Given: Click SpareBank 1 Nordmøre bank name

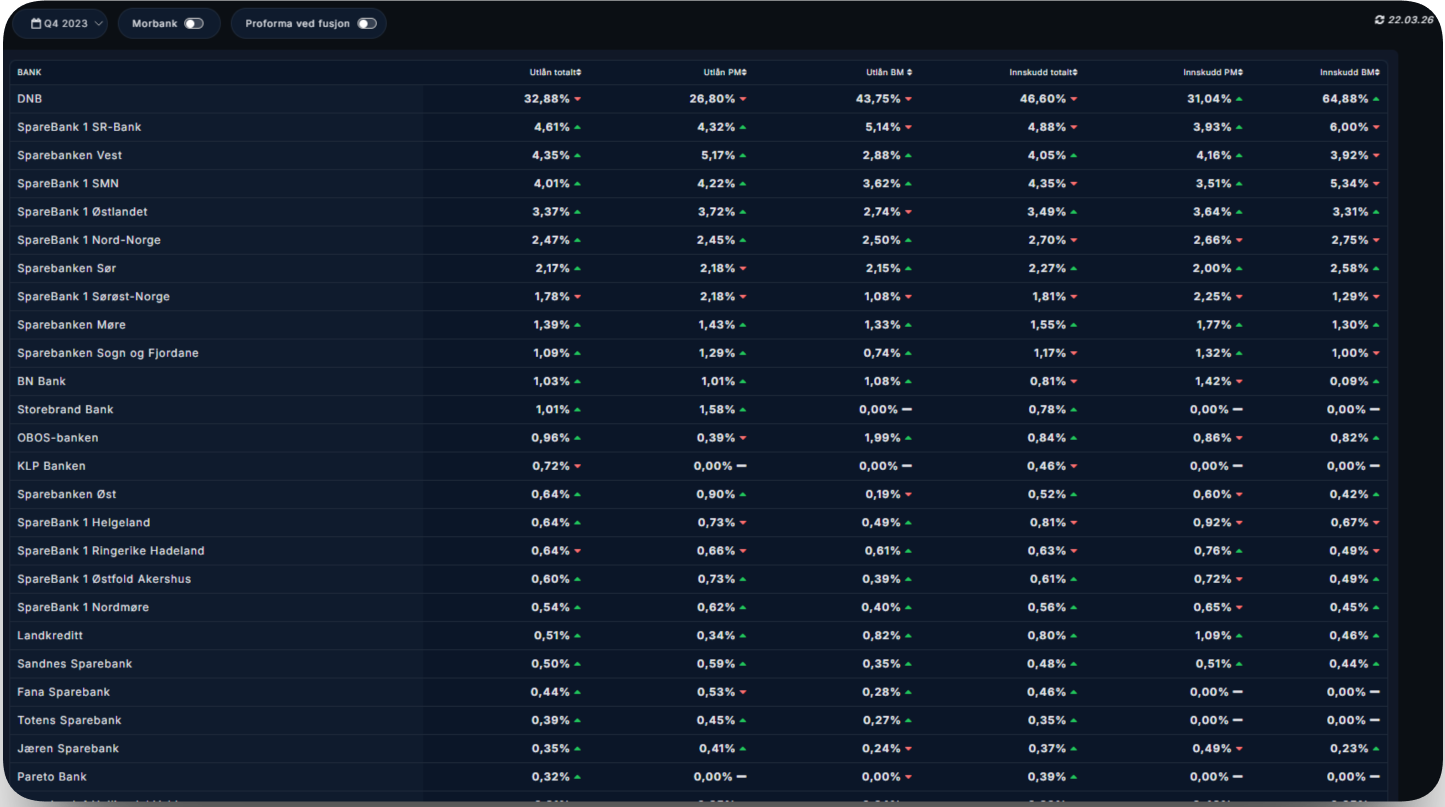Looking at the screenshot, I should (x=83, y=607).
